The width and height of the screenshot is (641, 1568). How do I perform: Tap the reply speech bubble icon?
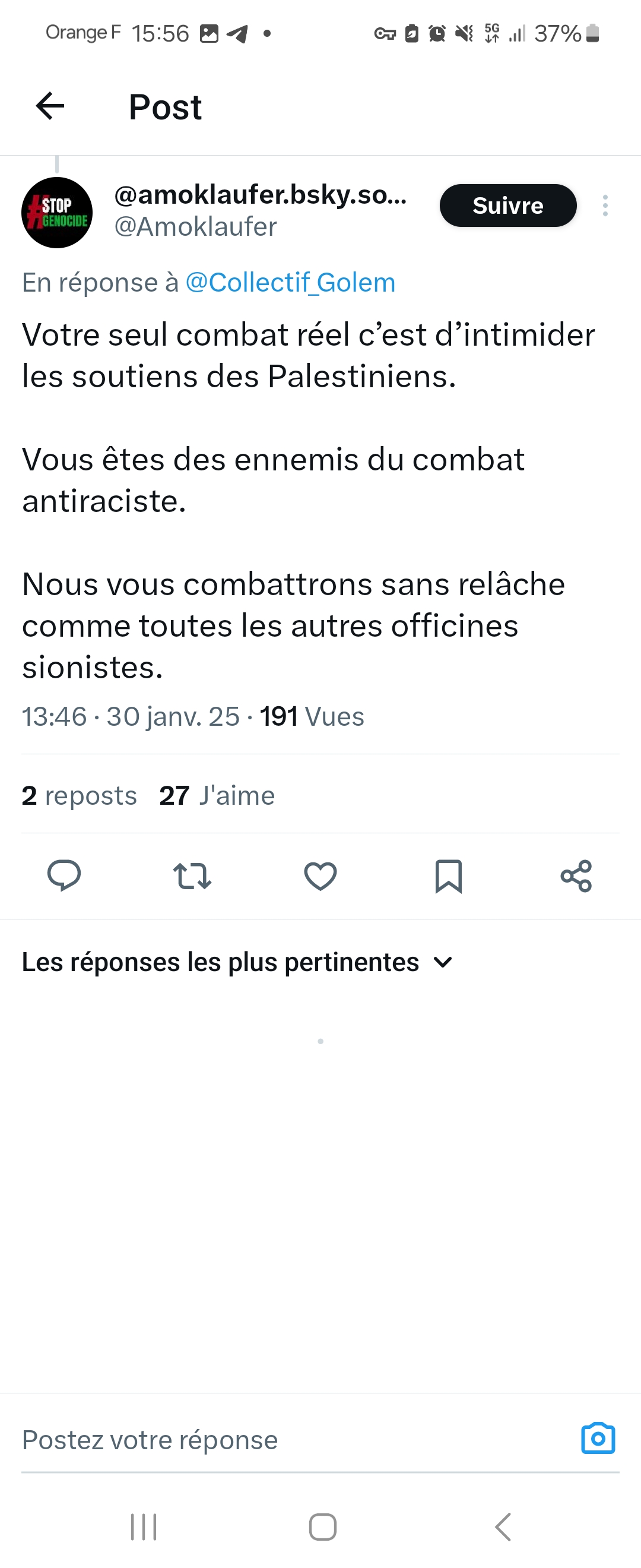click(64, 876)
